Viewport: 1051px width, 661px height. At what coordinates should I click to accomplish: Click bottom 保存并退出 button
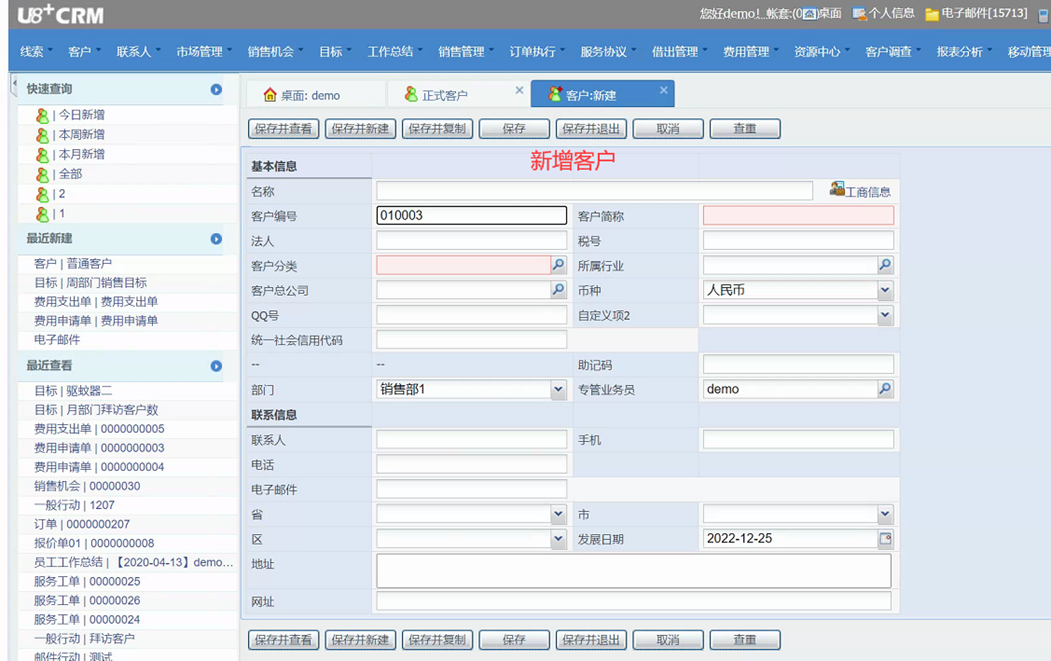click(591, 640)
